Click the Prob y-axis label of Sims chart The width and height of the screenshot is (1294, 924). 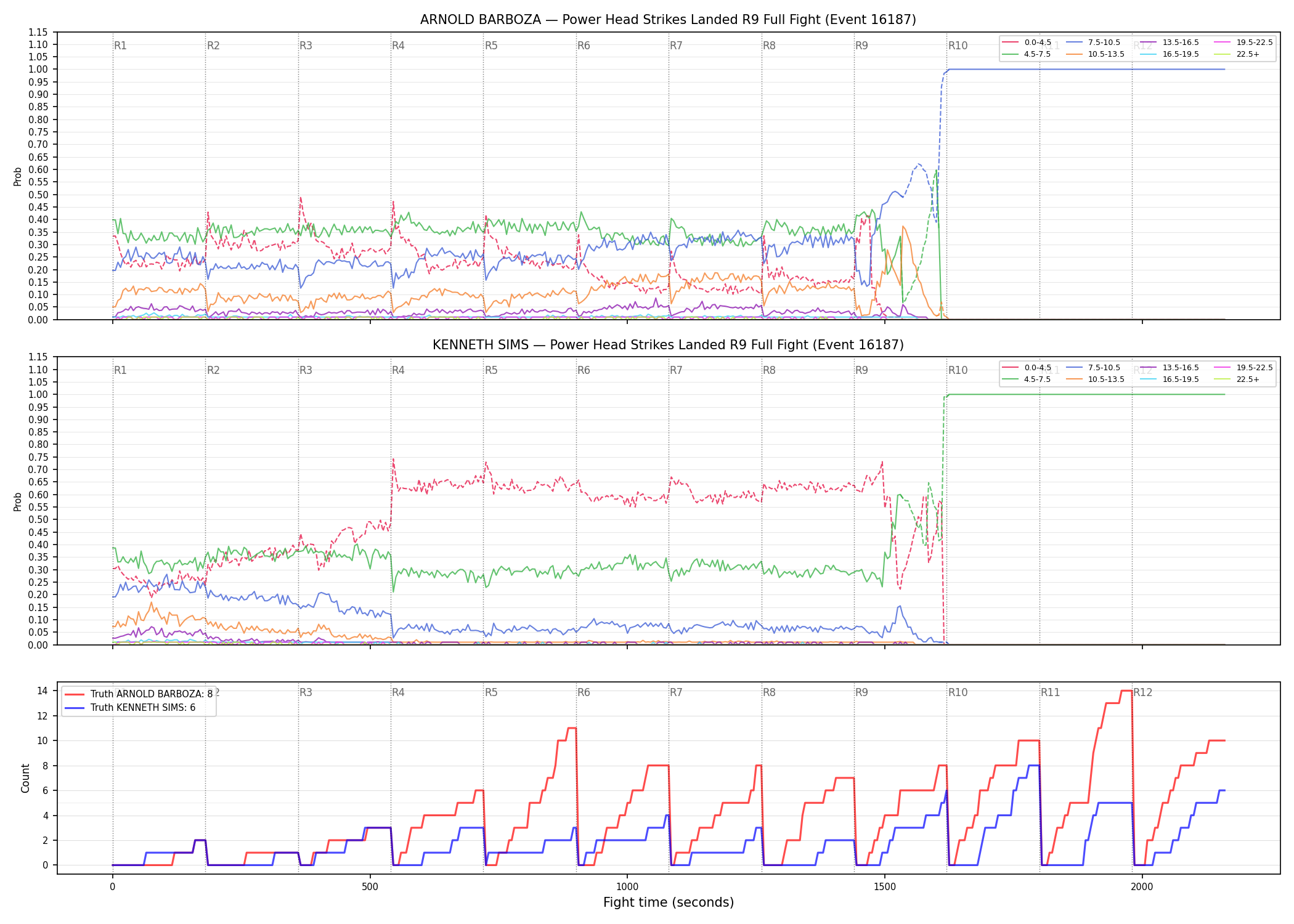coord(18,501)
